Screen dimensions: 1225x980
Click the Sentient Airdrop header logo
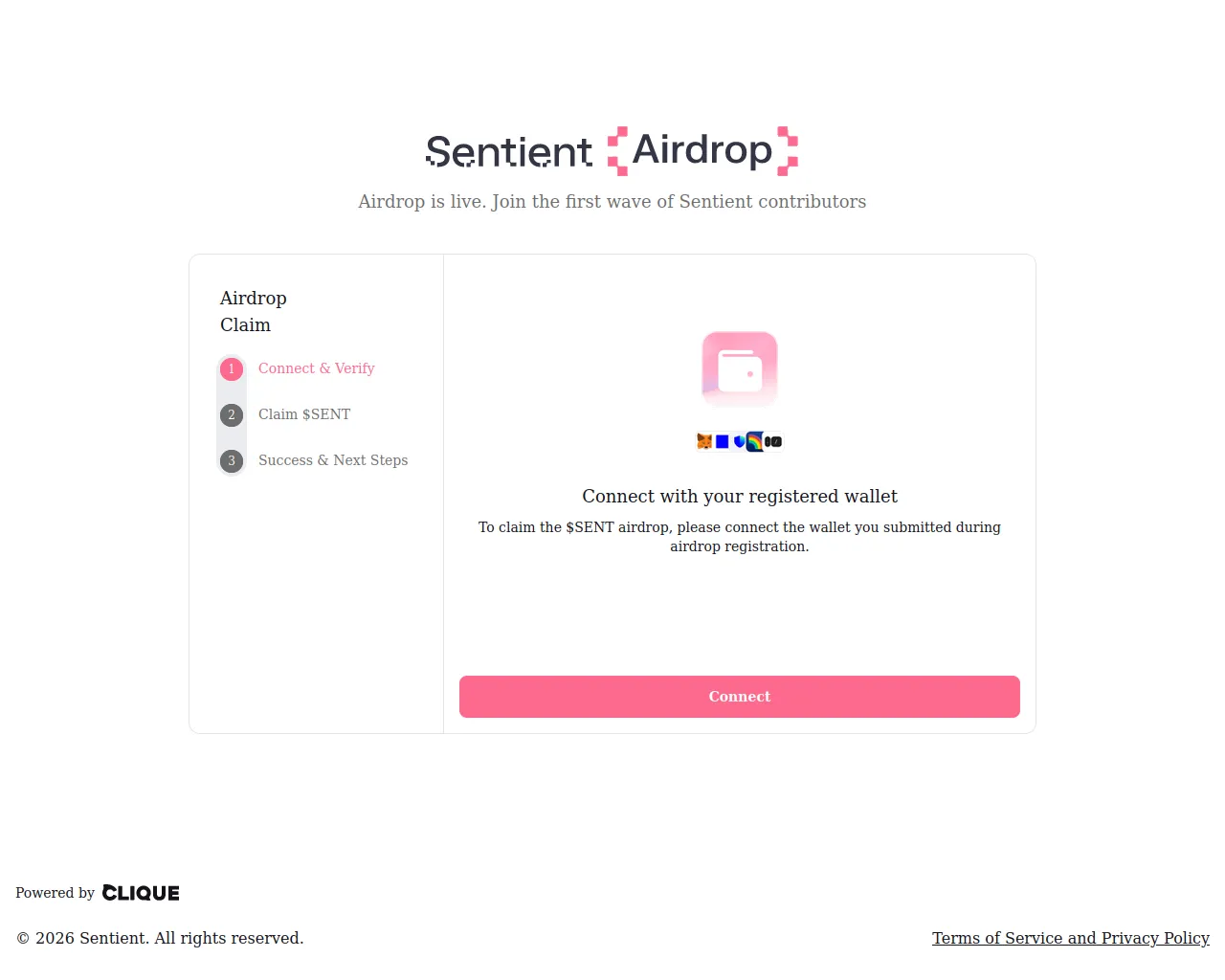click(612, 151)
